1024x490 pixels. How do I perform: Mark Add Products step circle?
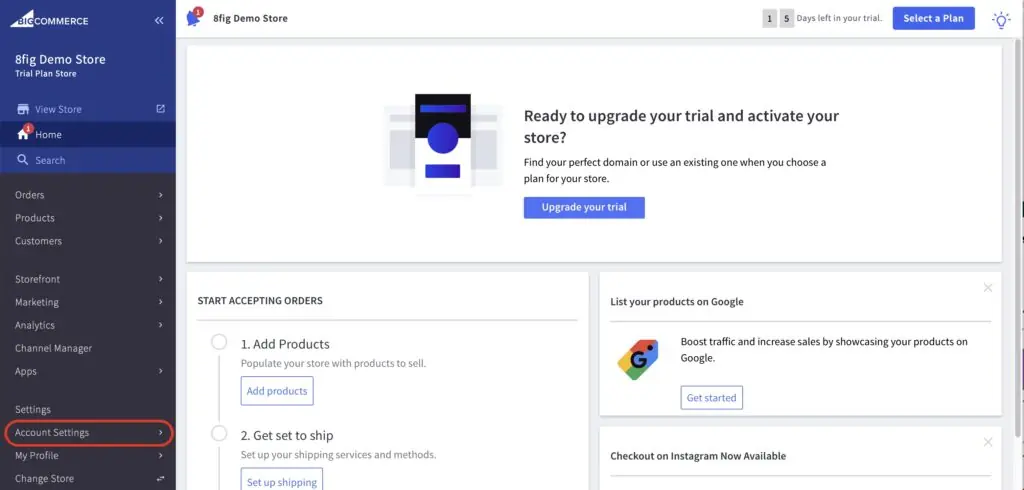coord(219,342)
